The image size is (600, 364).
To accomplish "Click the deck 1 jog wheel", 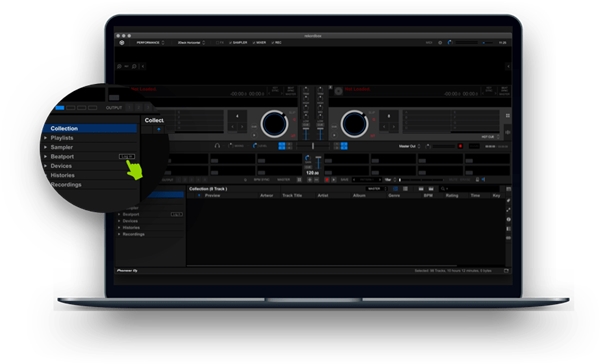I will 274,124.
